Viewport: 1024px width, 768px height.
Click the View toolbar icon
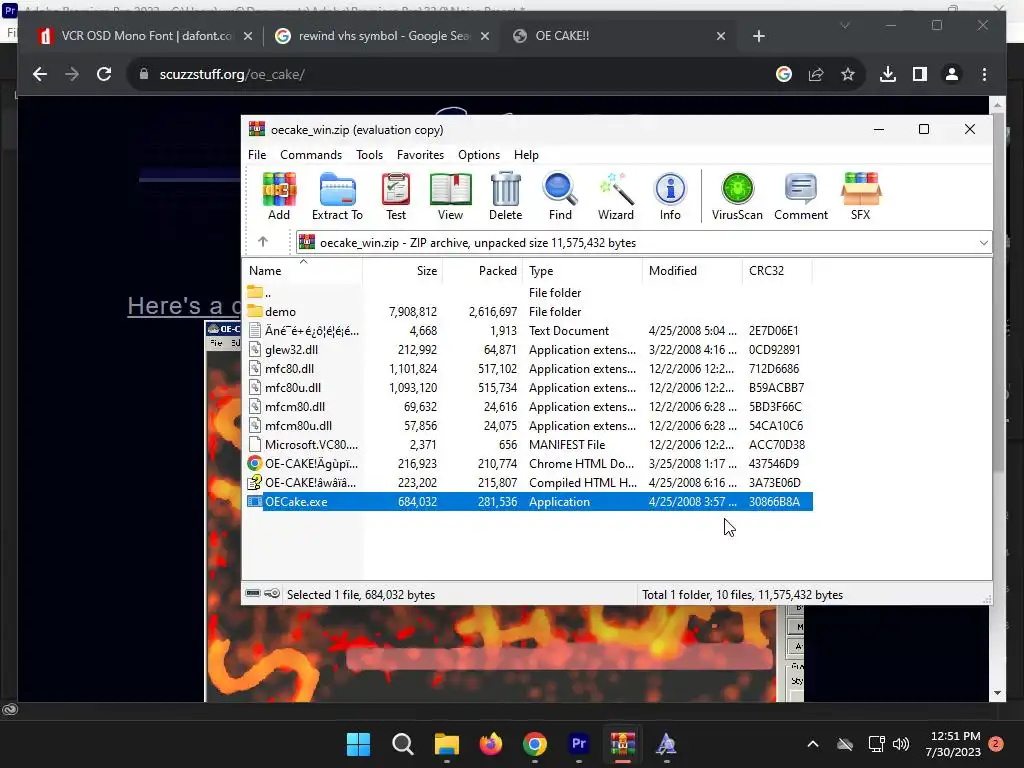coord(450,196)
